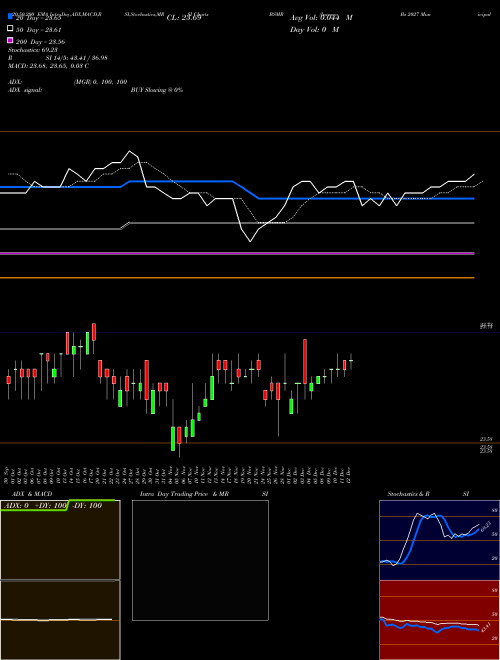
Task: Click the 'Day Vol: 0 M' readout
Action: [314, 30]
